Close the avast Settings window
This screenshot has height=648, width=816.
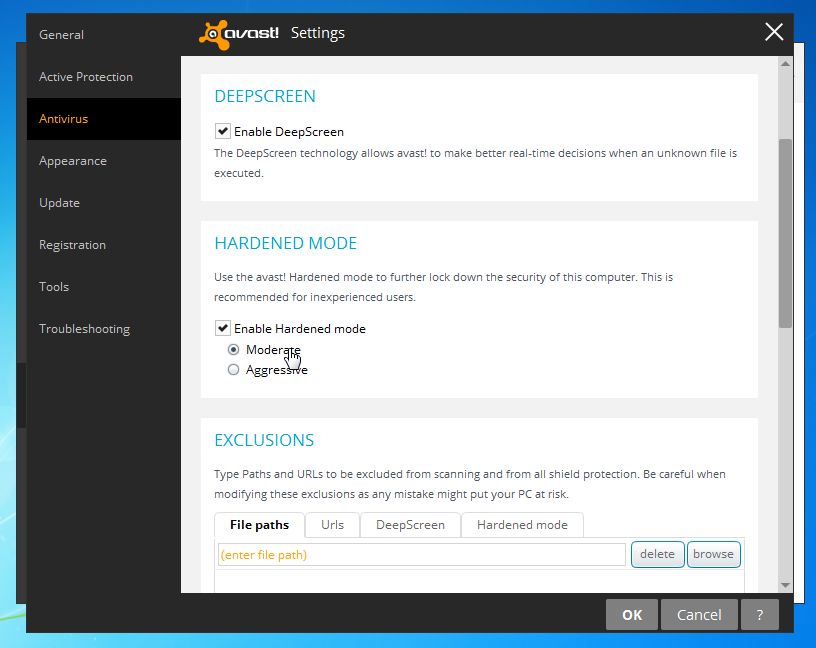tap(774, 32)
